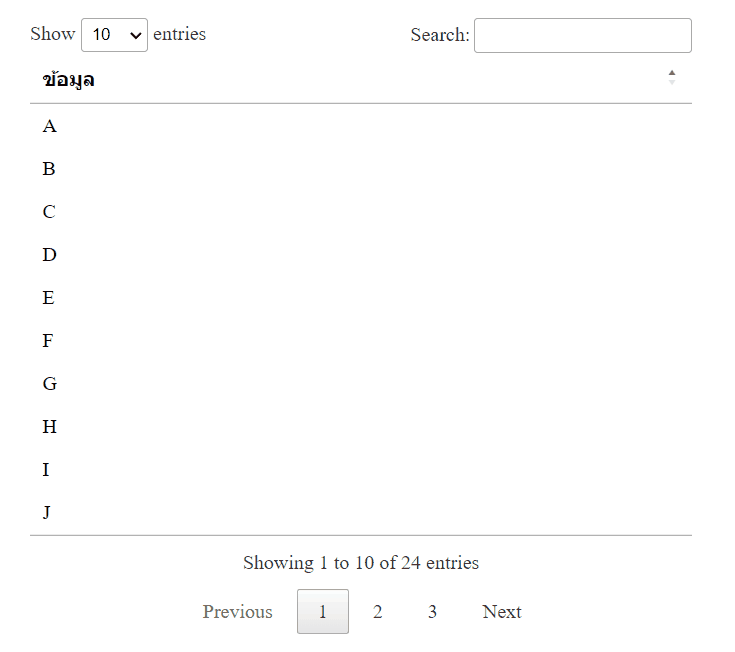Select row D in the table

click(x=49, y=255)
